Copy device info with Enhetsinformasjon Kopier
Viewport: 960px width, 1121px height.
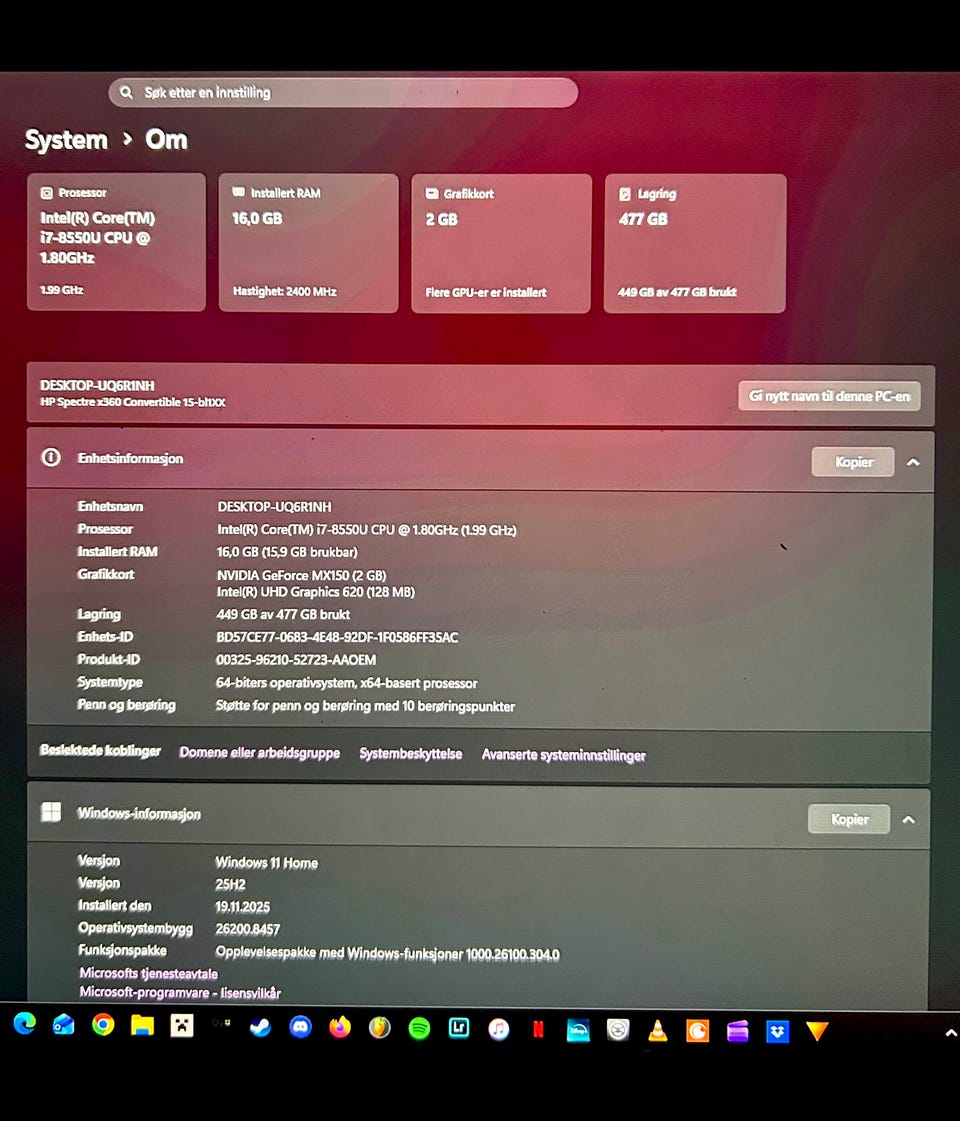coord(853,462)
